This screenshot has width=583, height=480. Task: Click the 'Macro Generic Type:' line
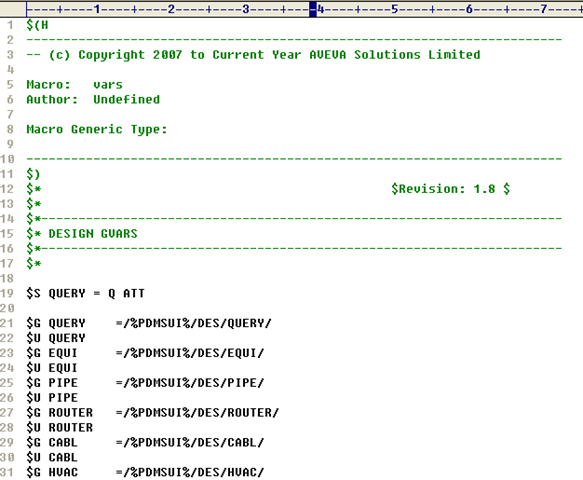[97, 130]
